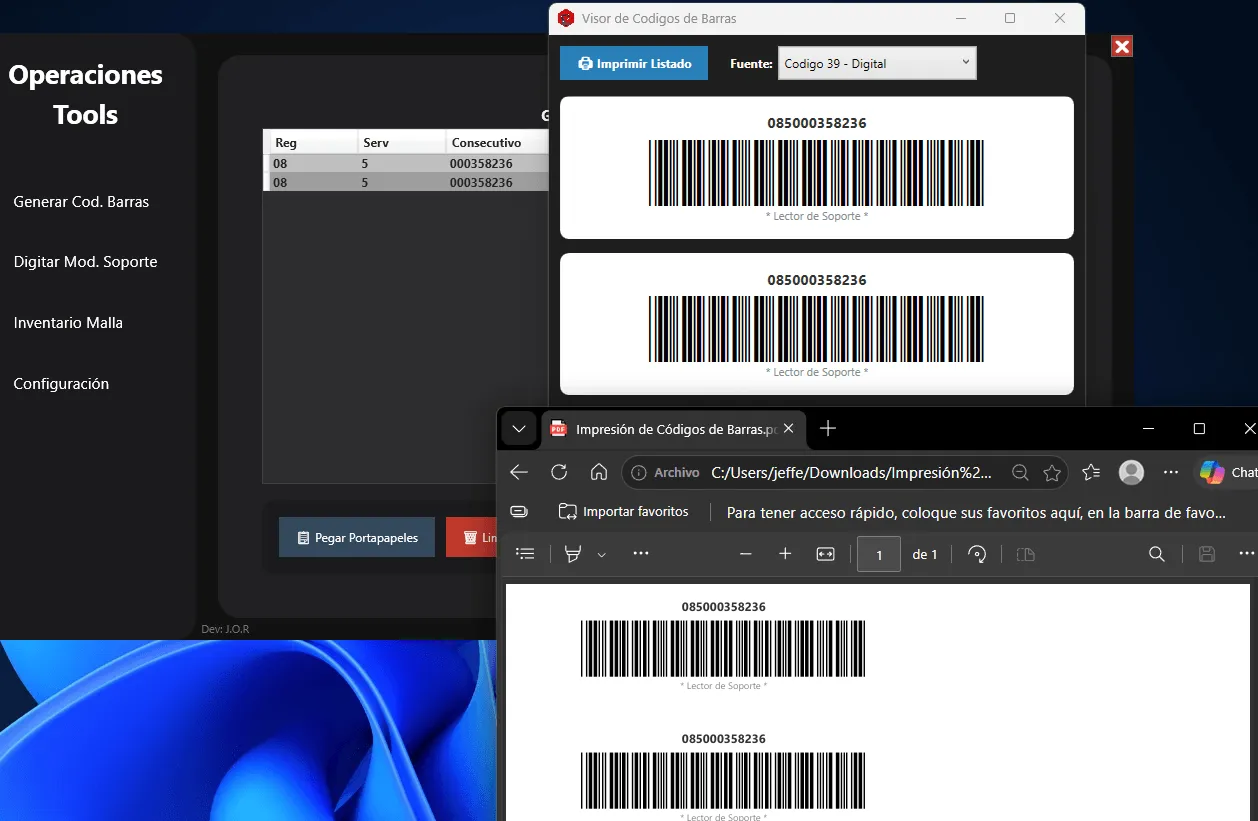This screenshot has height=821, width=1258.
Task: Click Importar favoritos in the favorites bar
Action: tap(624, 511)
